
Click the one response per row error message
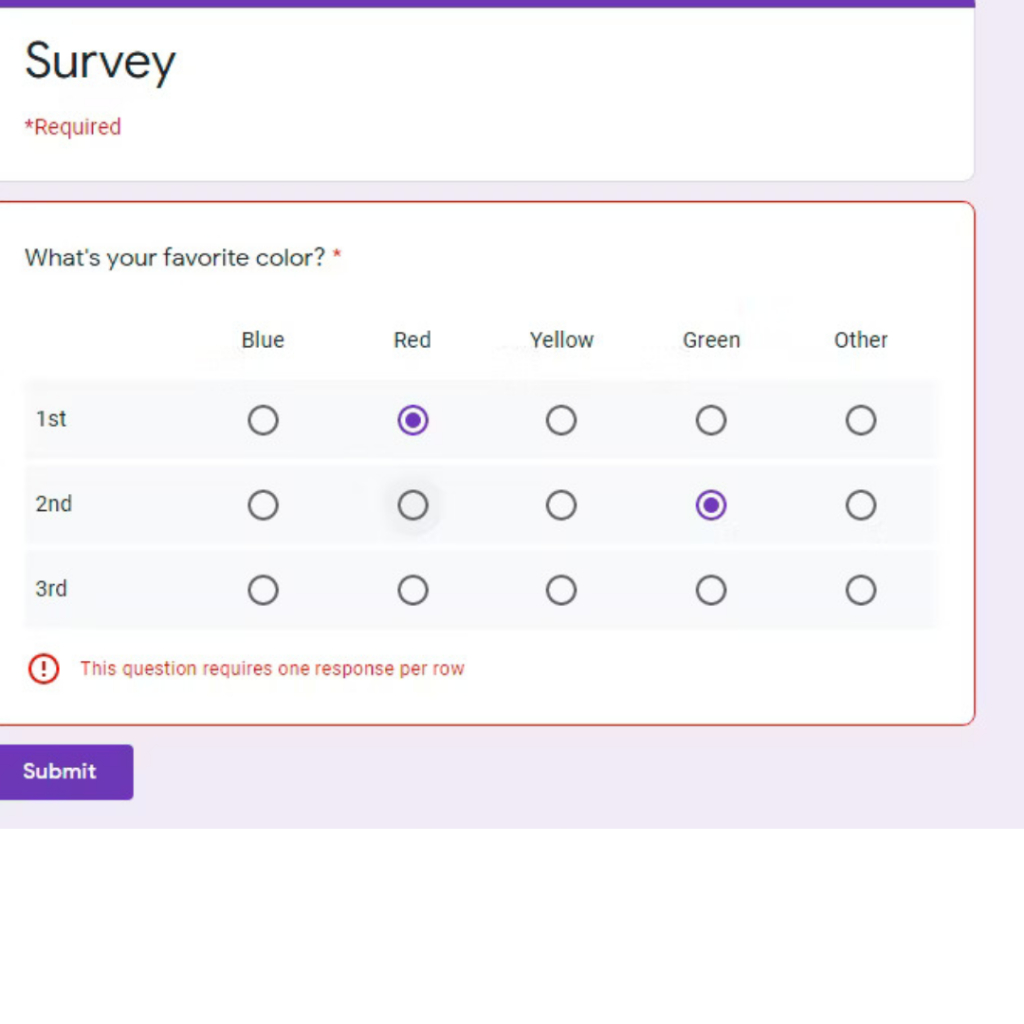tap(272, 669)
